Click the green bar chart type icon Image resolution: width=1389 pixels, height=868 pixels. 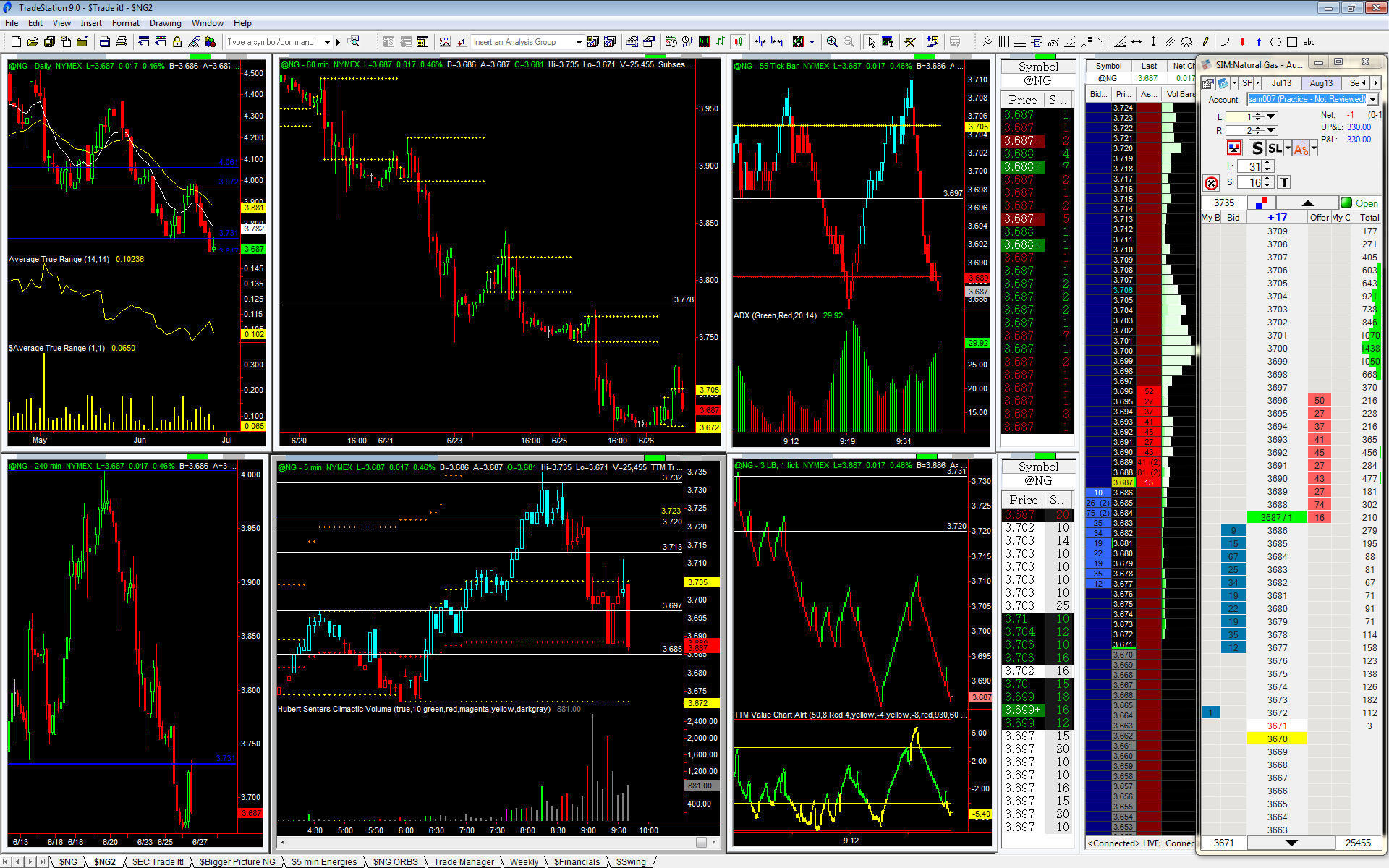[721, 42]
